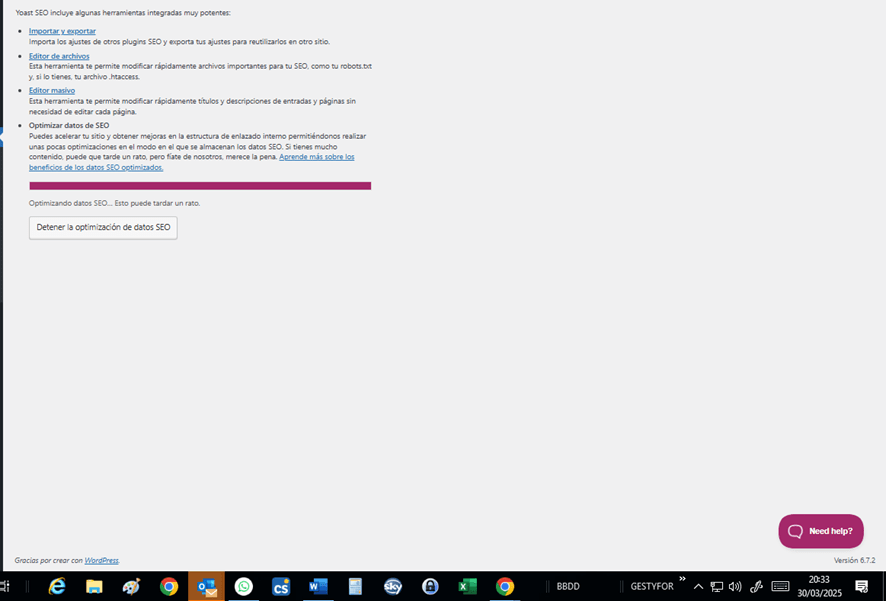Expand the GESTYFOR toolbar double chevron
The width and height of the screenshot is (886, 601).
tap(682, 579)
